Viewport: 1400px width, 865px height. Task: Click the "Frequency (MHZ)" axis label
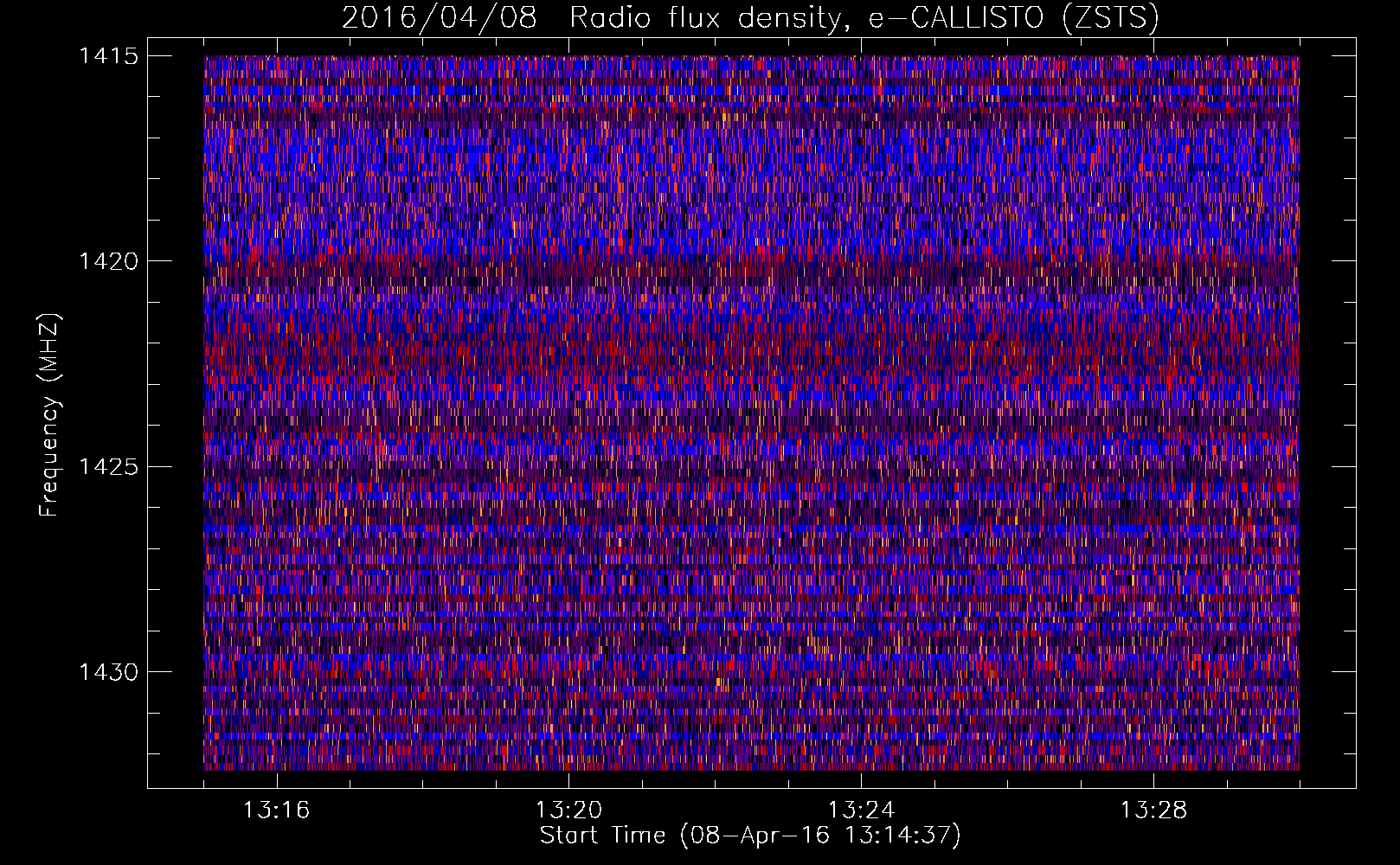pyautogui.click(x=50, y=415)
